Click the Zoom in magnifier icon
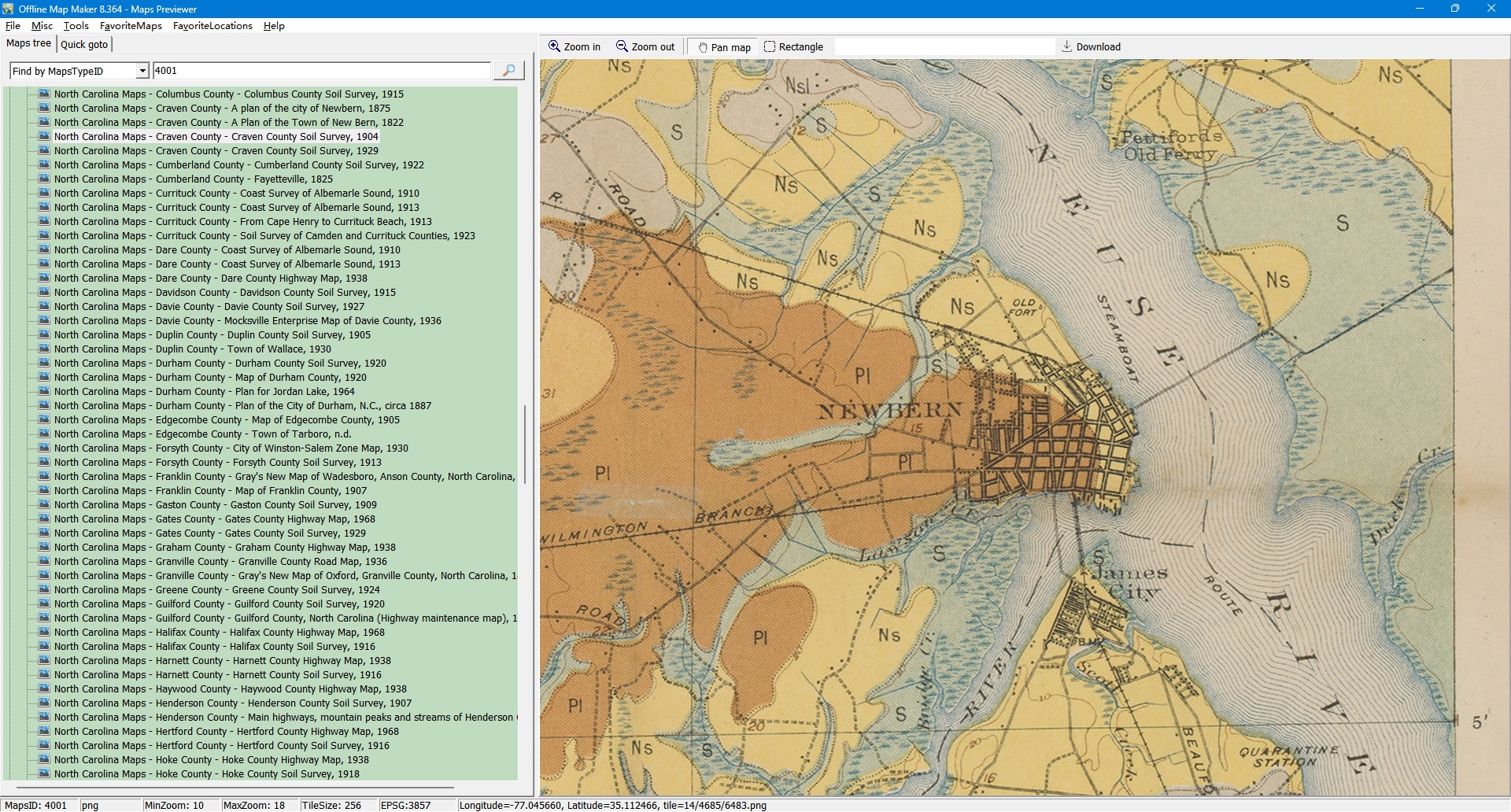This screenshot has height=812, width=1511. 555,46
